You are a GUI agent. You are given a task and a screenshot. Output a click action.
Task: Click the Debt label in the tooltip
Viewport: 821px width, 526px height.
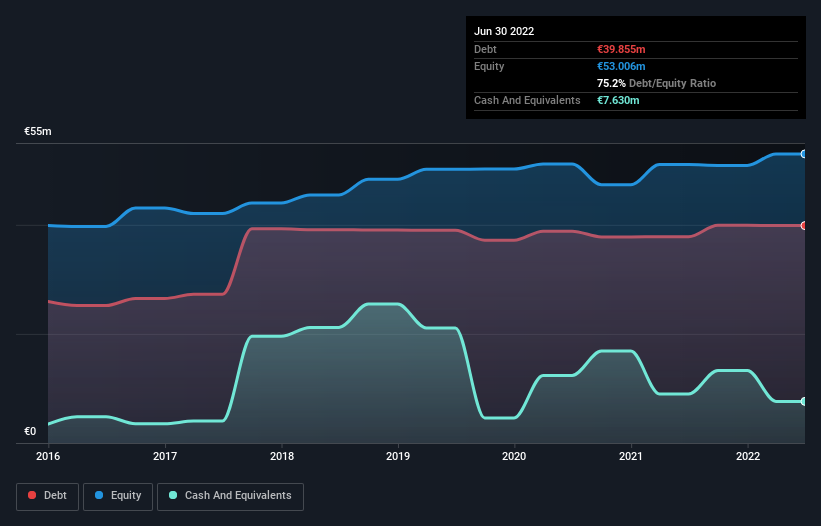click(485, 49)
